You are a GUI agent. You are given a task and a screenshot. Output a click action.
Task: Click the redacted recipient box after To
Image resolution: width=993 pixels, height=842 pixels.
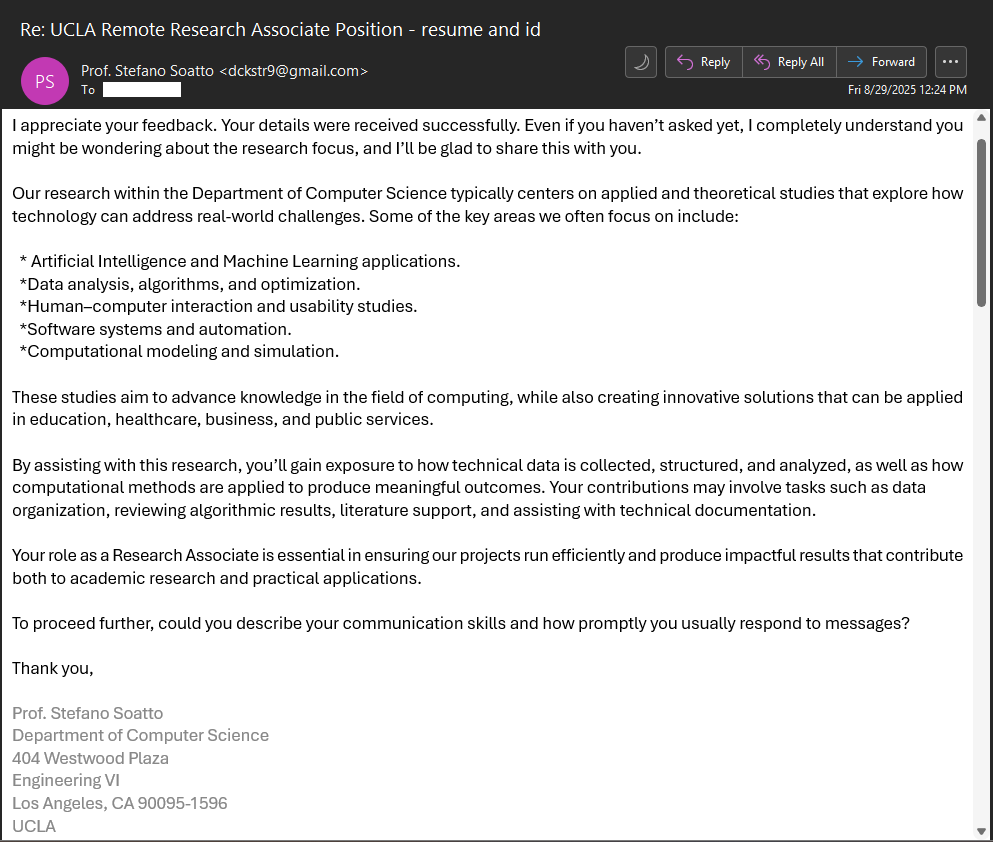142,90
